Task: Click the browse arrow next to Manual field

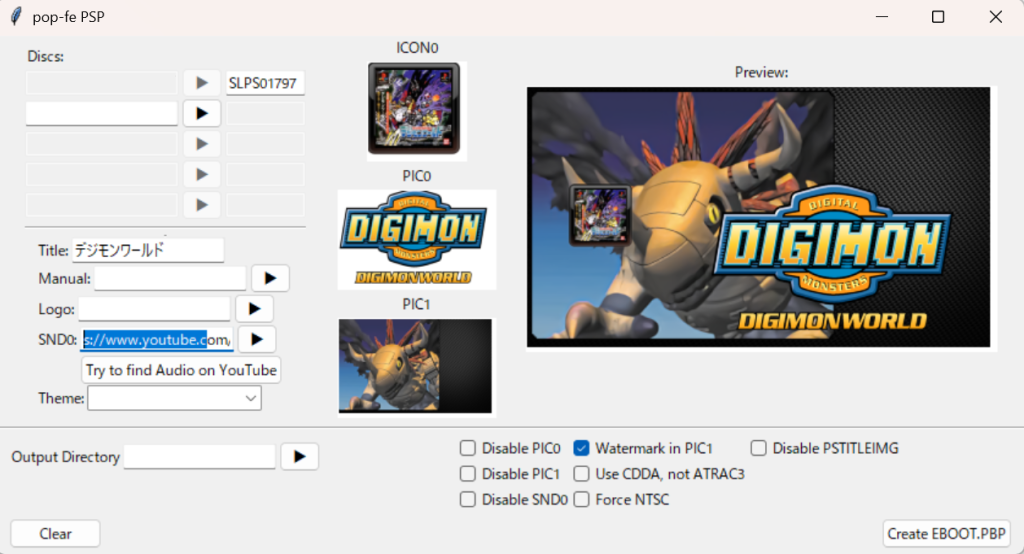Action: click(270, 278)
